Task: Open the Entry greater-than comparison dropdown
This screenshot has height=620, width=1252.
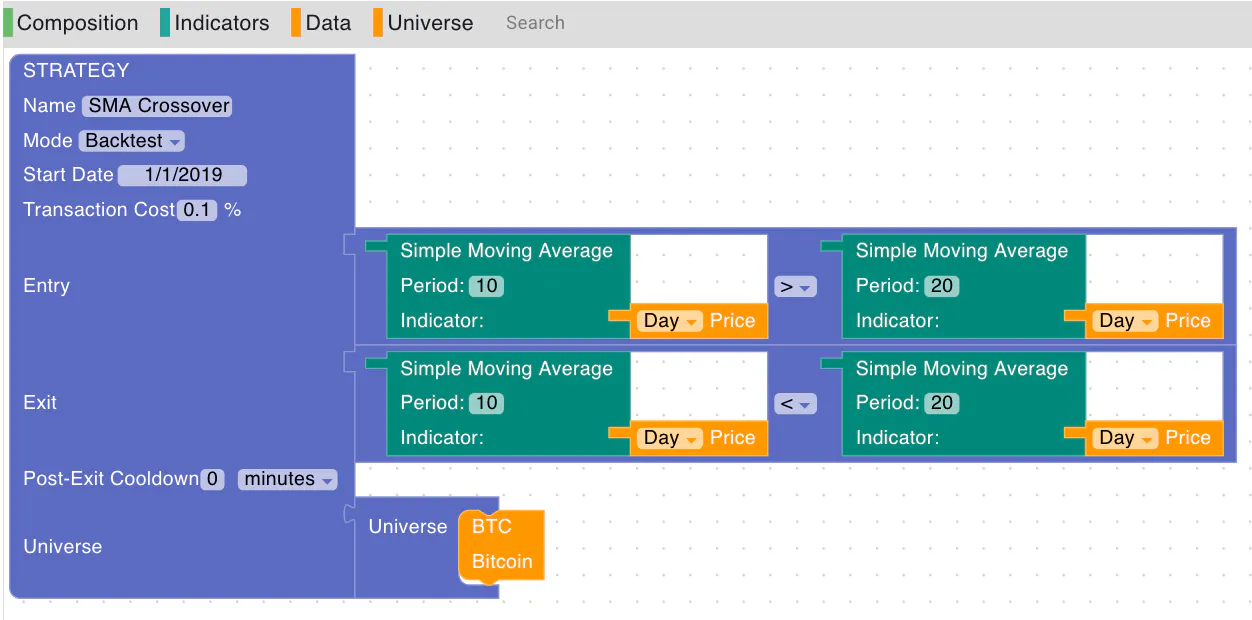Action: (x=795, y=287)
